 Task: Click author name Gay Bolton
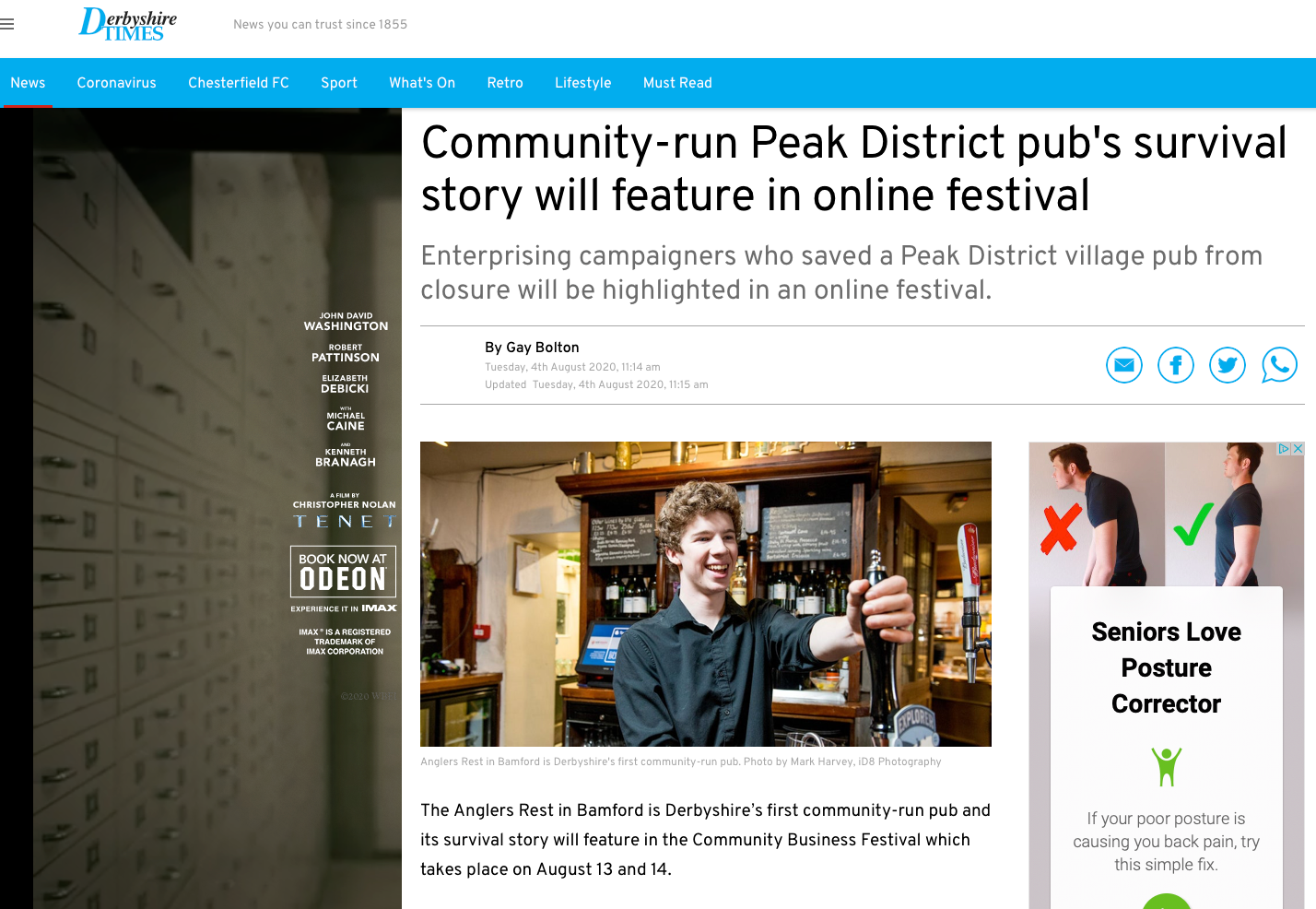coord(542,348)
